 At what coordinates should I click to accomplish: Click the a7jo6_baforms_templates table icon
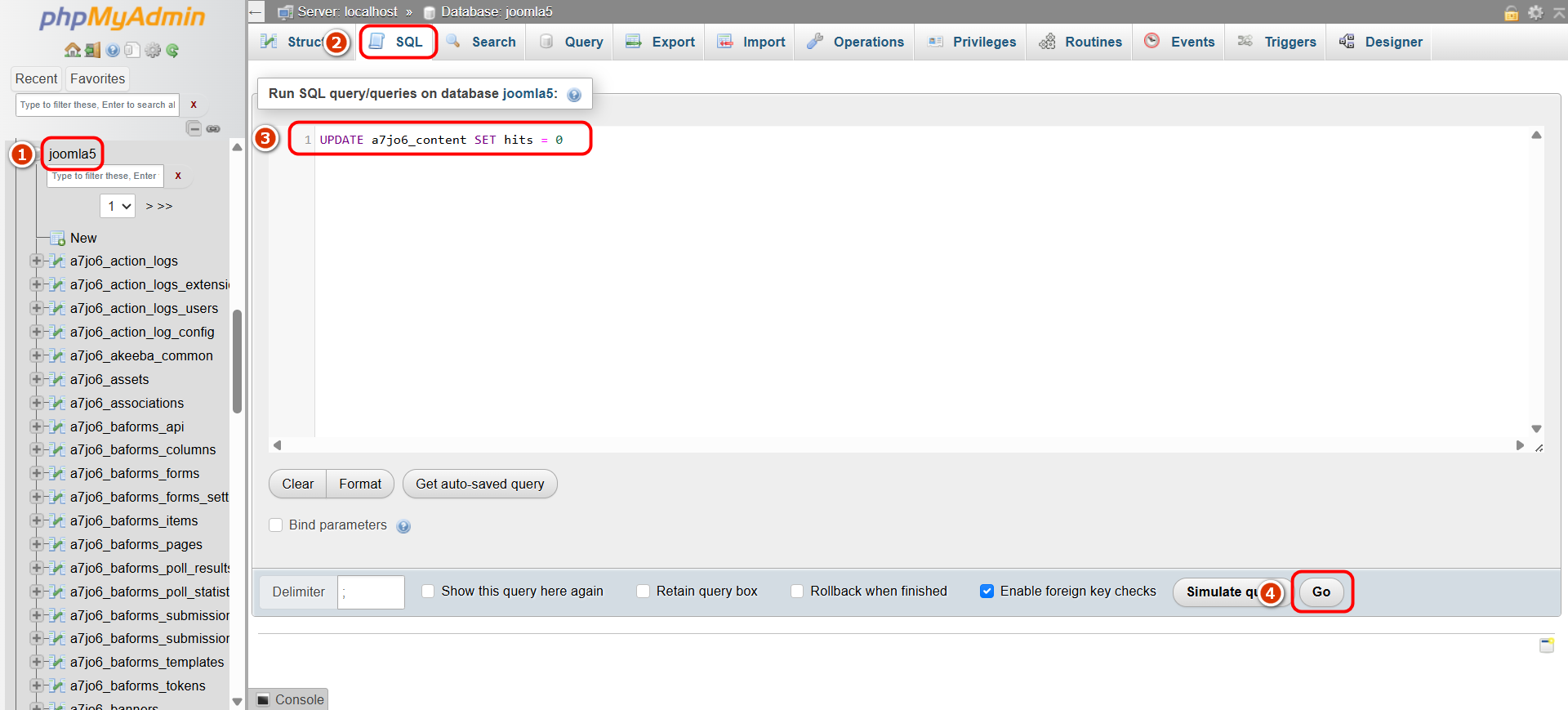pyautogui.click(x=57, y=662)
